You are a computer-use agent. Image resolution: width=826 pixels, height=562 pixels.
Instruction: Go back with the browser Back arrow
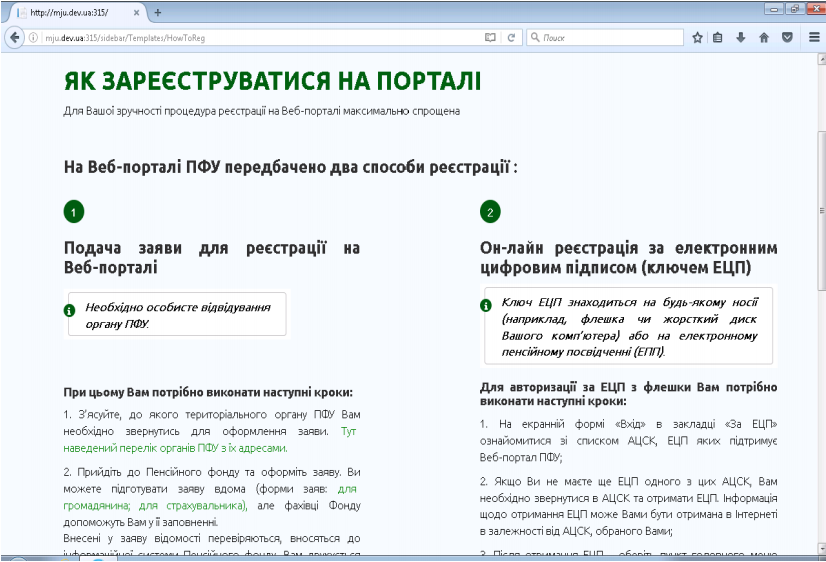pyautogui.click(x=14, y=37)
